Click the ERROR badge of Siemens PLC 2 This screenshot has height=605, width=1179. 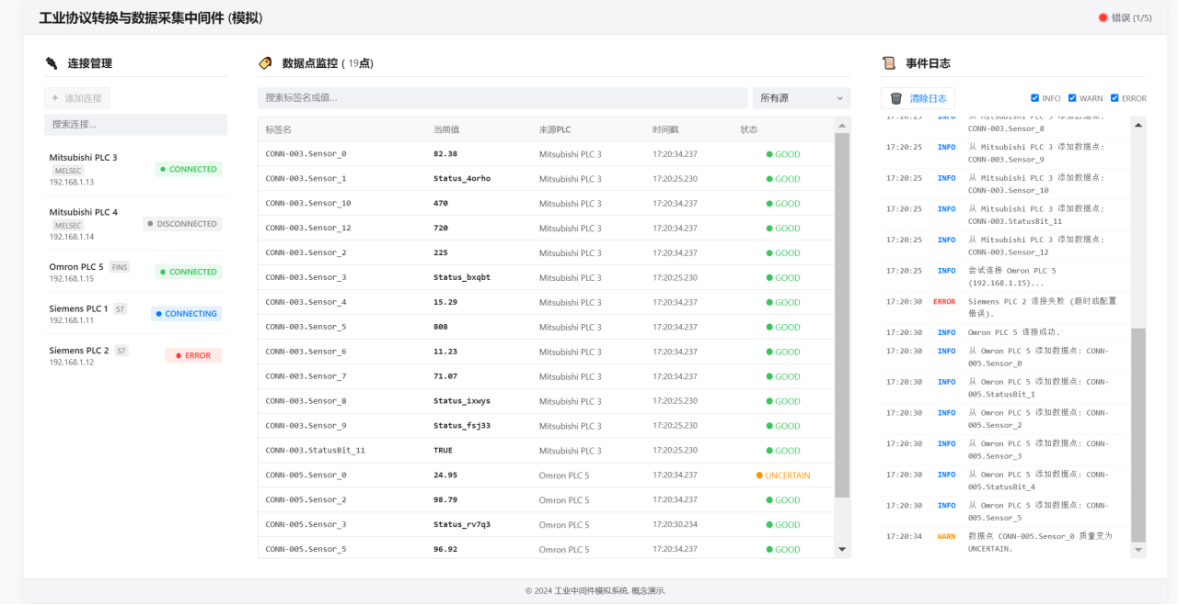tap(193, 355)
